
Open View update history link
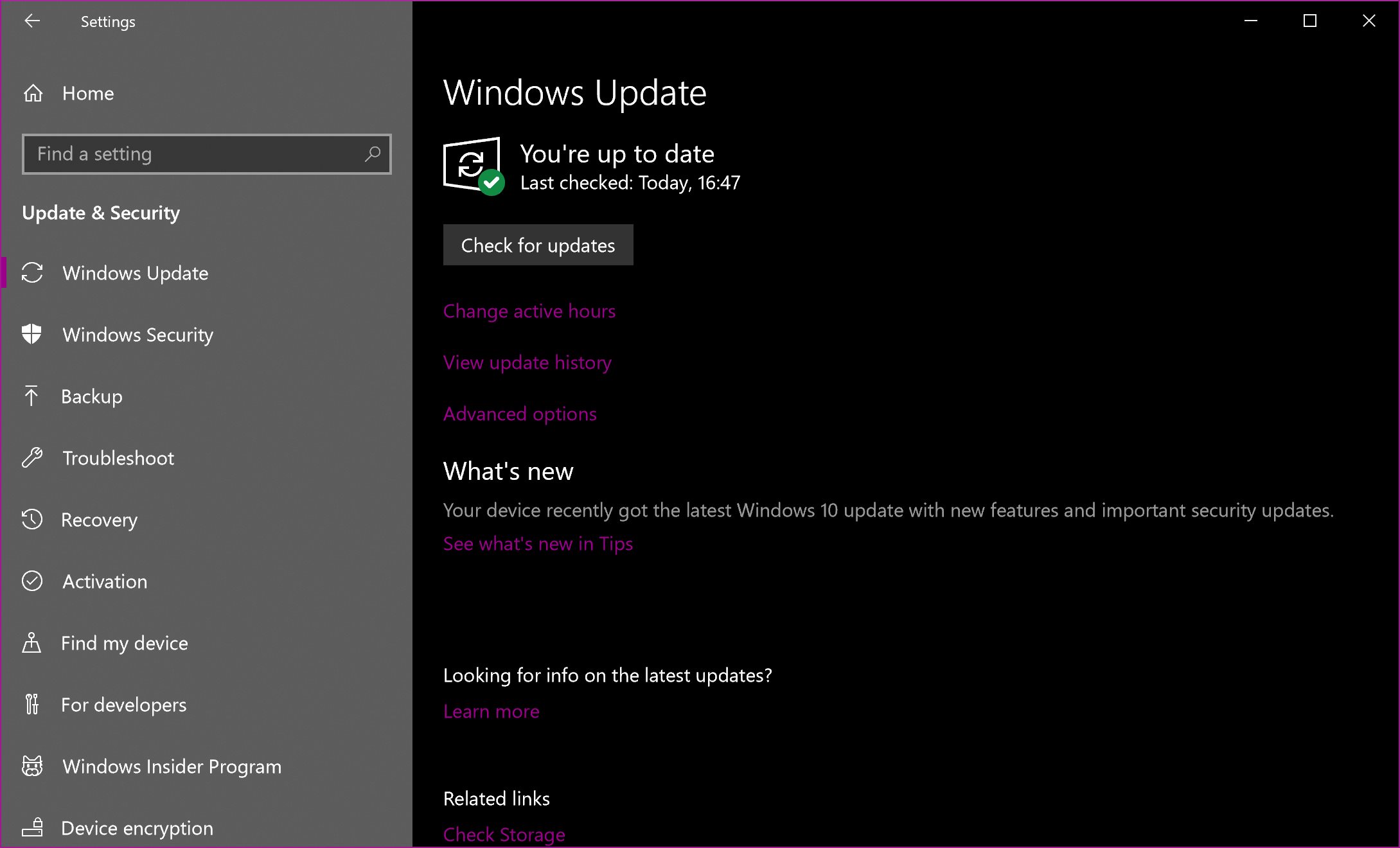click(527, 363)
